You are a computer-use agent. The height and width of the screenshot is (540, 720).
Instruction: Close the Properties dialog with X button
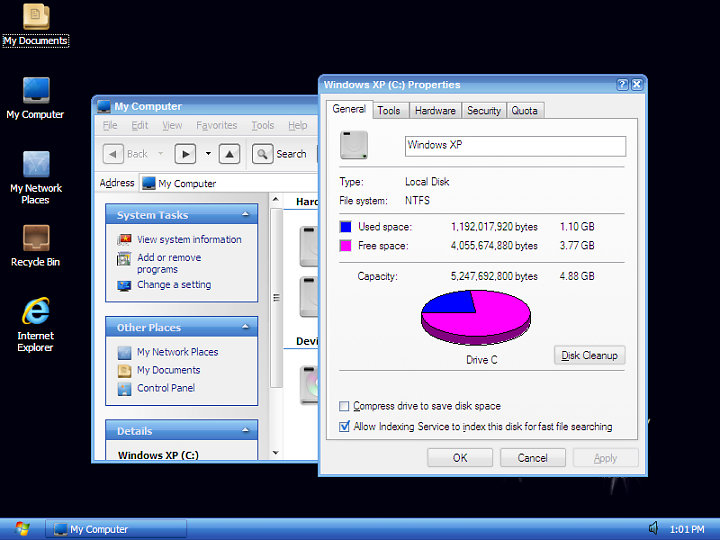coord(637,84)
